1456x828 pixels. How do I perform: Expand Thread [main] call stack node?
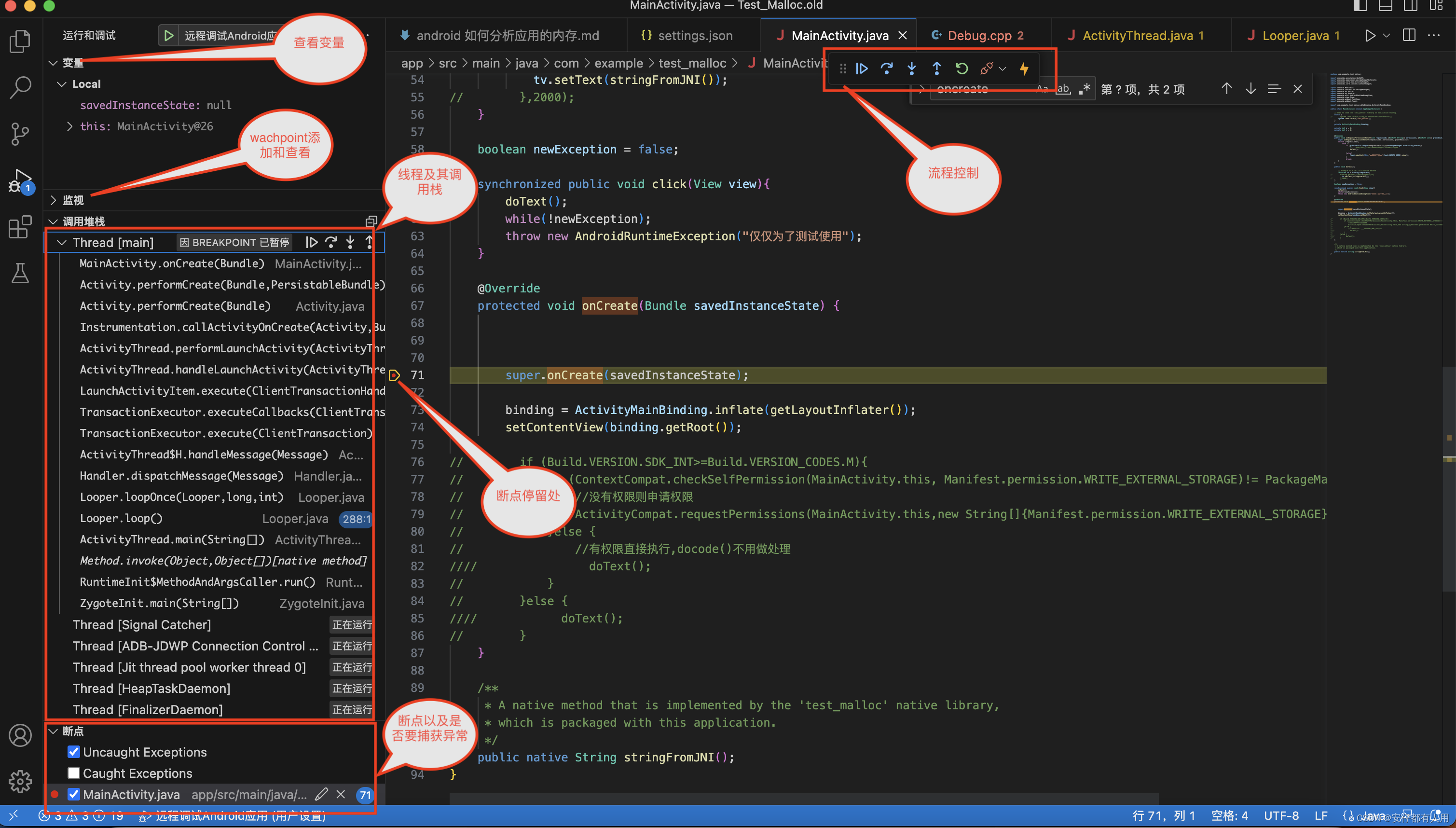coord(63,242)
